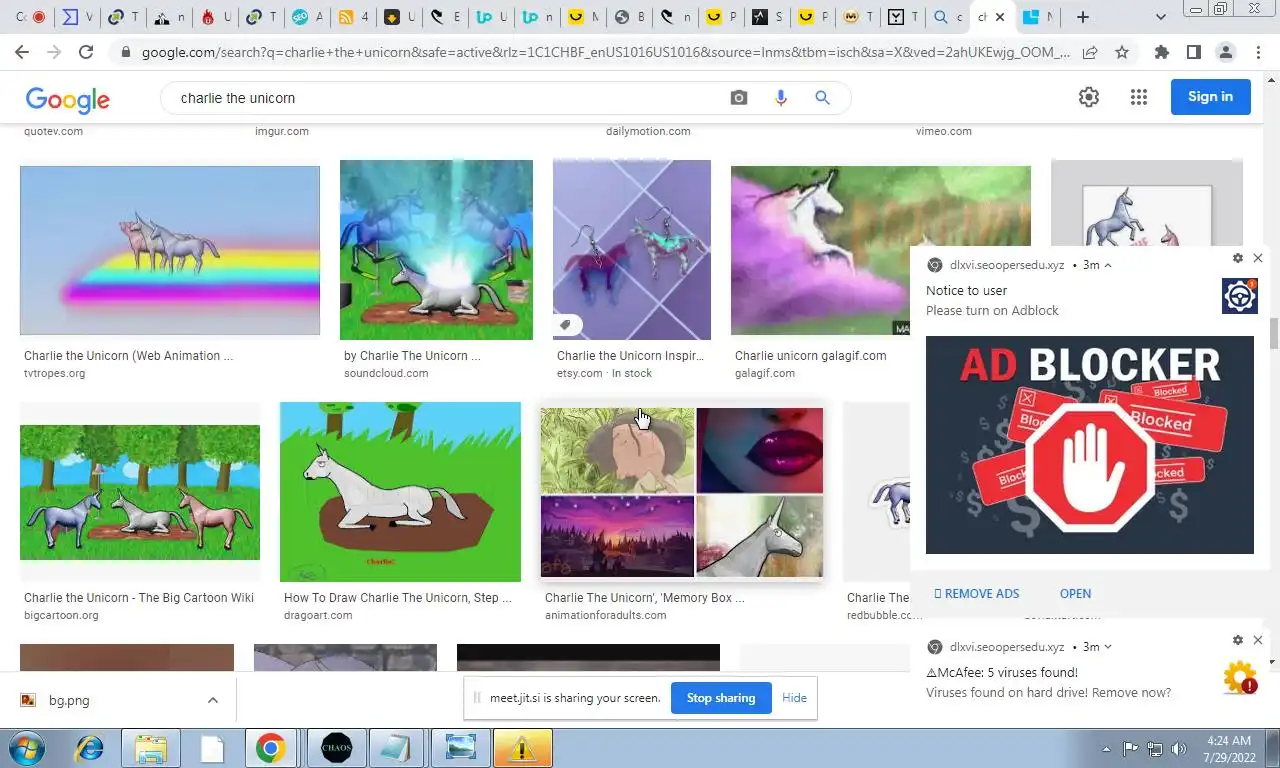Click the Google logo
Image resolution: width=1280 pixels, height=768 pixels.
pos(67,98)
